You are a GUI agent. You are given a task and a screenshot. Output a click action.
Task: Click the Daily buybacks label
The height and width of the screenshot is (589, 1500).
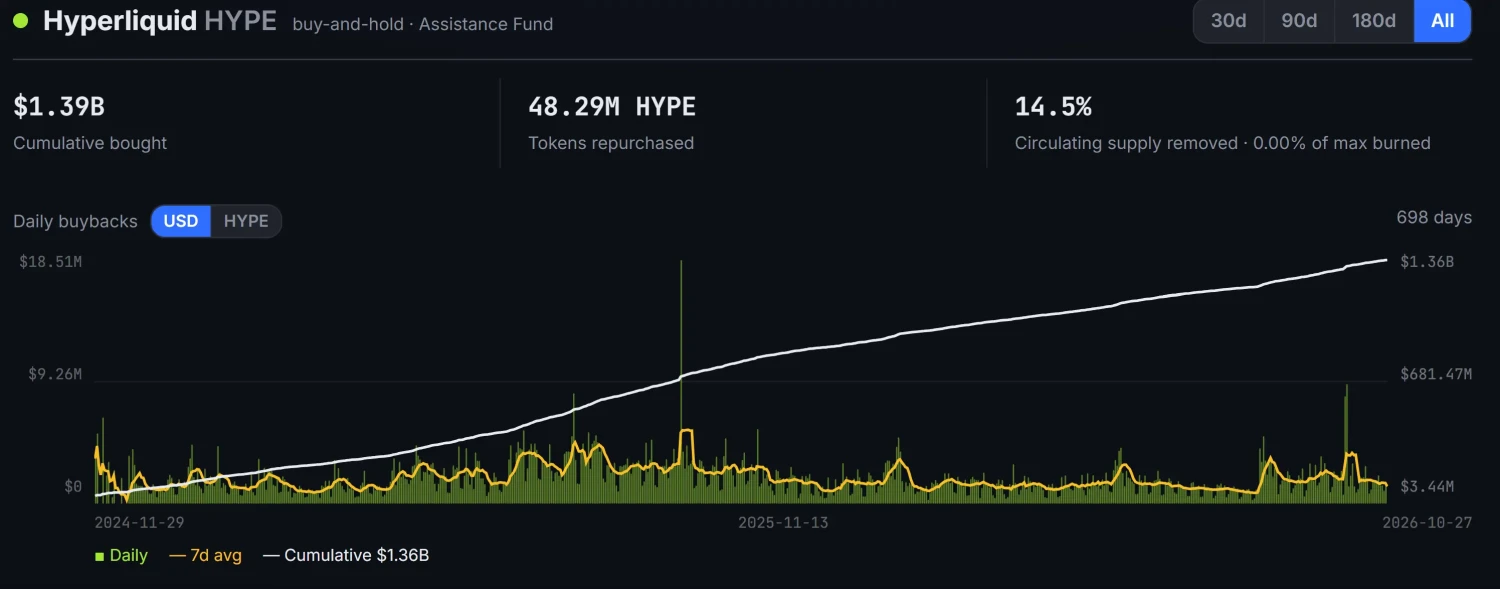[75, 221]
